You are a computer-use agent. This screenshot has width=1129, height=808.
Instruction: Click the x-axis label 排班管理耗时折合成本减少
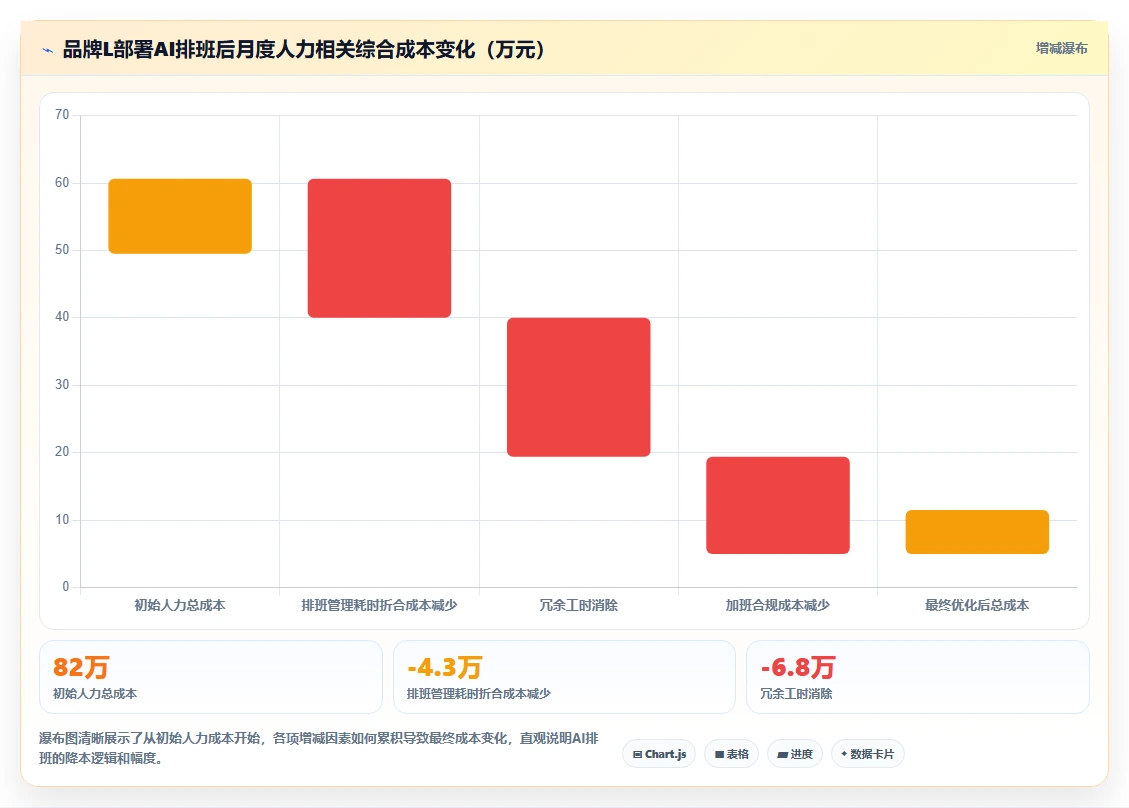[x=379, y=605]
